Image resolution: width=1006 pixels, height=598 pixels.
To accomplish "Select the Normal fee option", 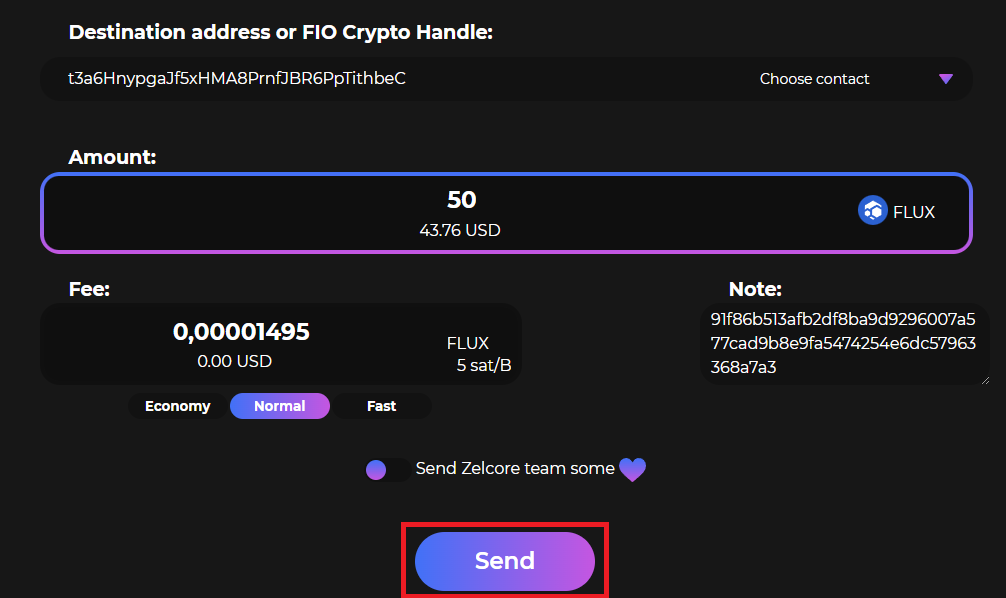I will coord(280,406).
